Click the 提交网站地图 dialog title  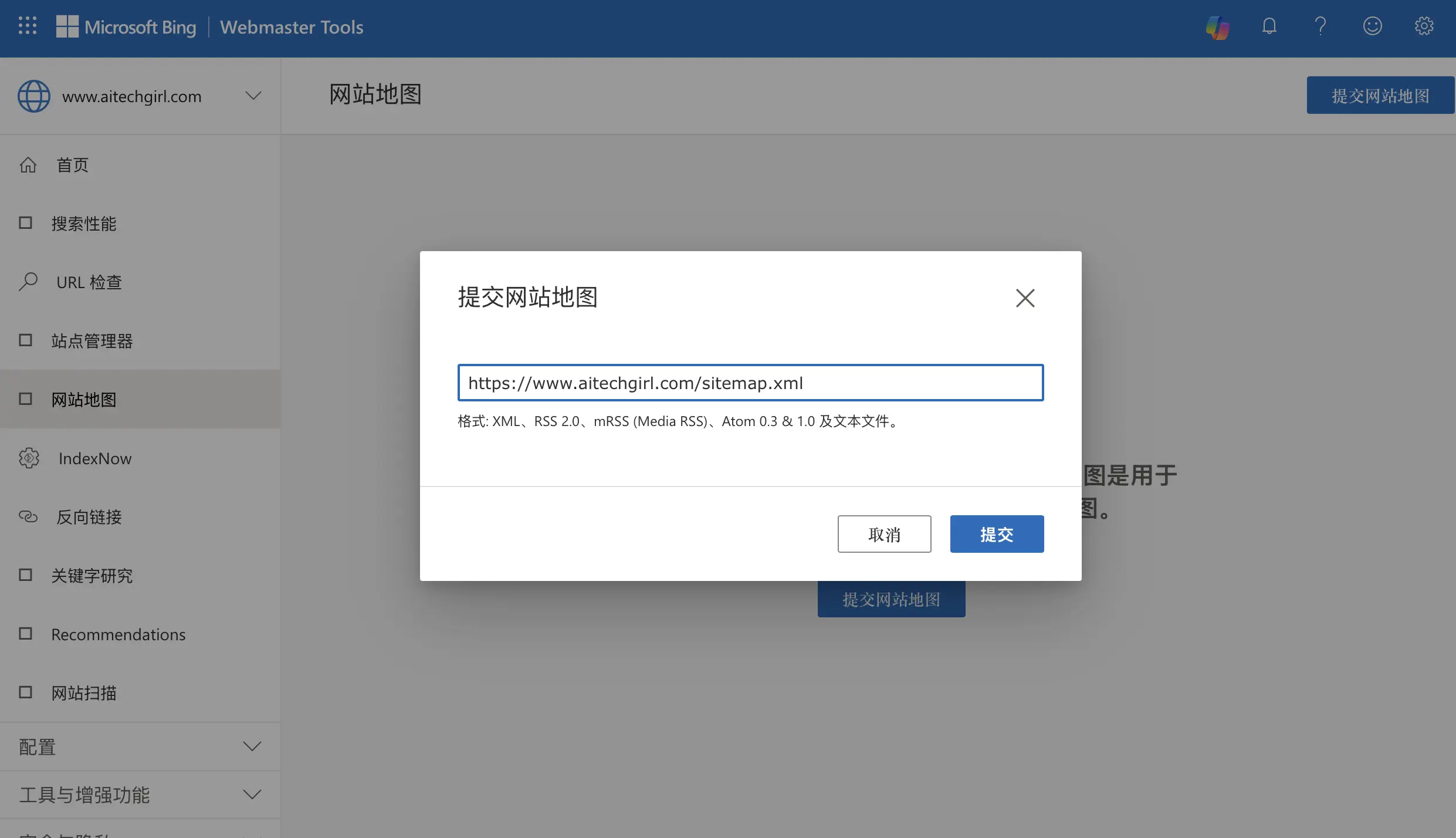(x=527, y=297)
